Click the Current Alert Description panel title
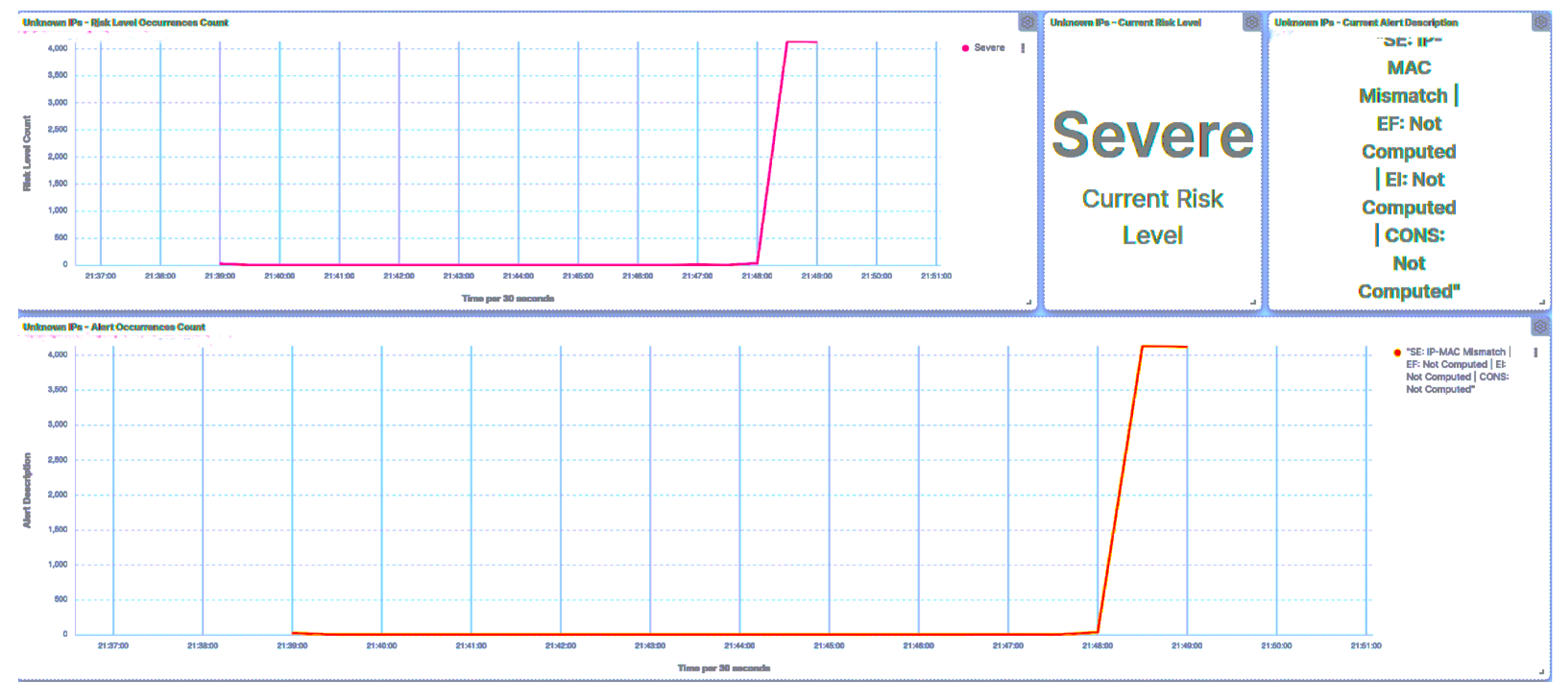 coord(1365,22)
